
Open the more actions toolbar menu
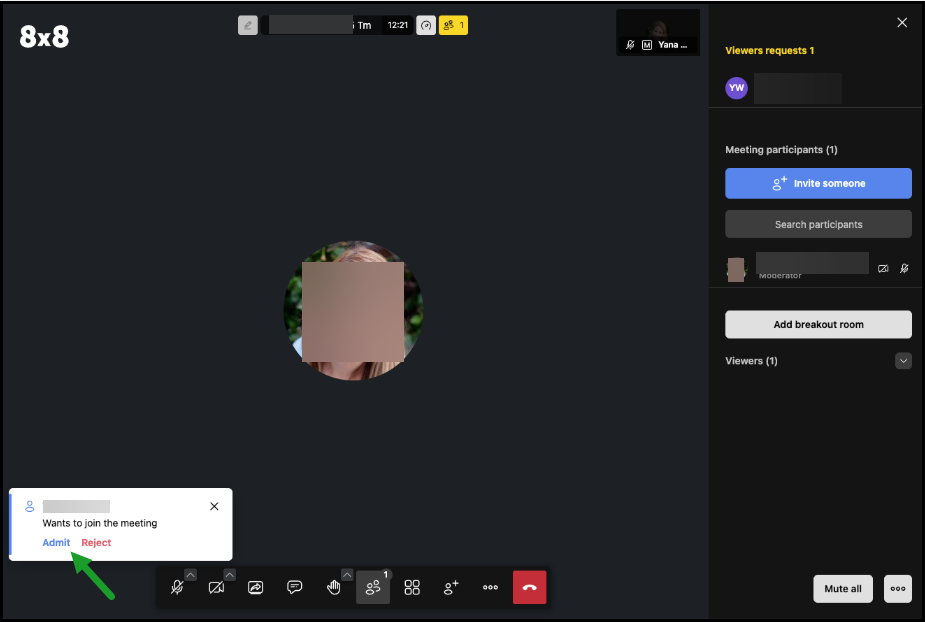click(490, 588)
